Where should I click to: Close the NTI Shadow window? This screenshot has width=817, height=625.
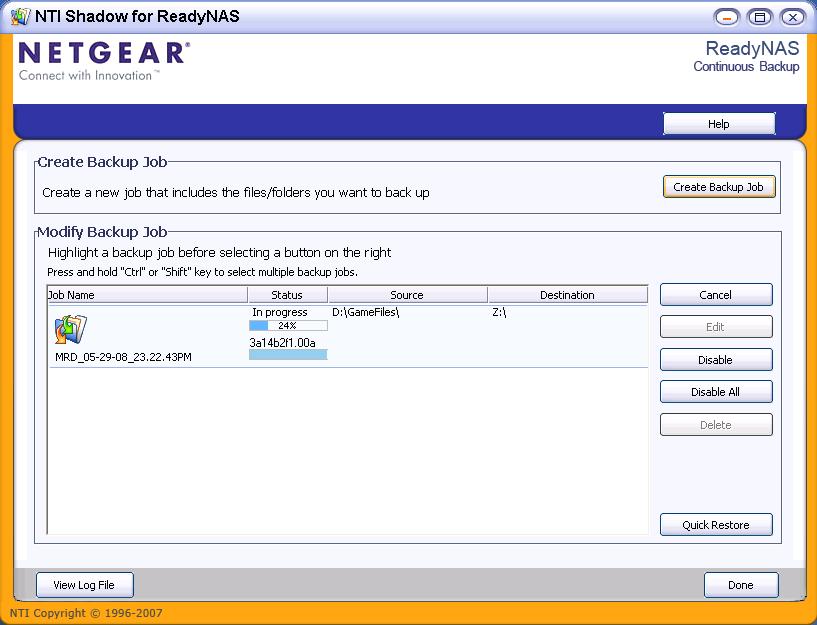(793, 17)
